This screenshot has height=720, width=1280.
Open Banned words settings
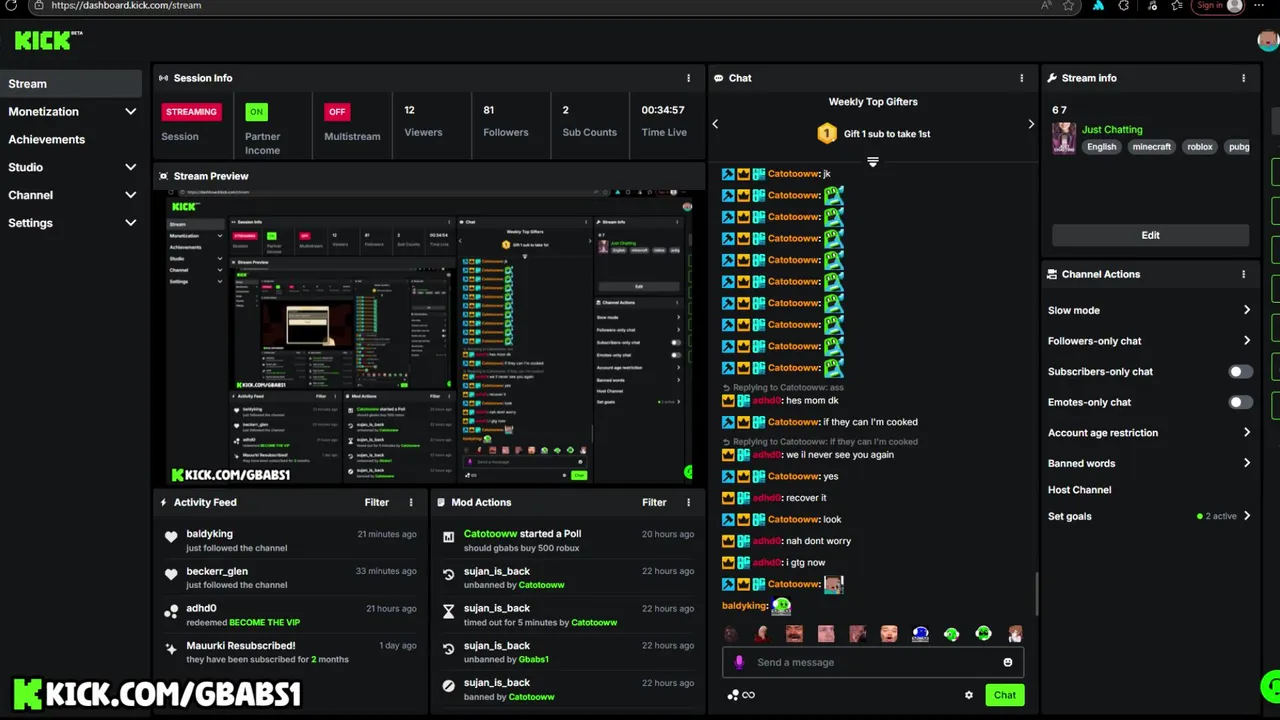(1149, 463)
